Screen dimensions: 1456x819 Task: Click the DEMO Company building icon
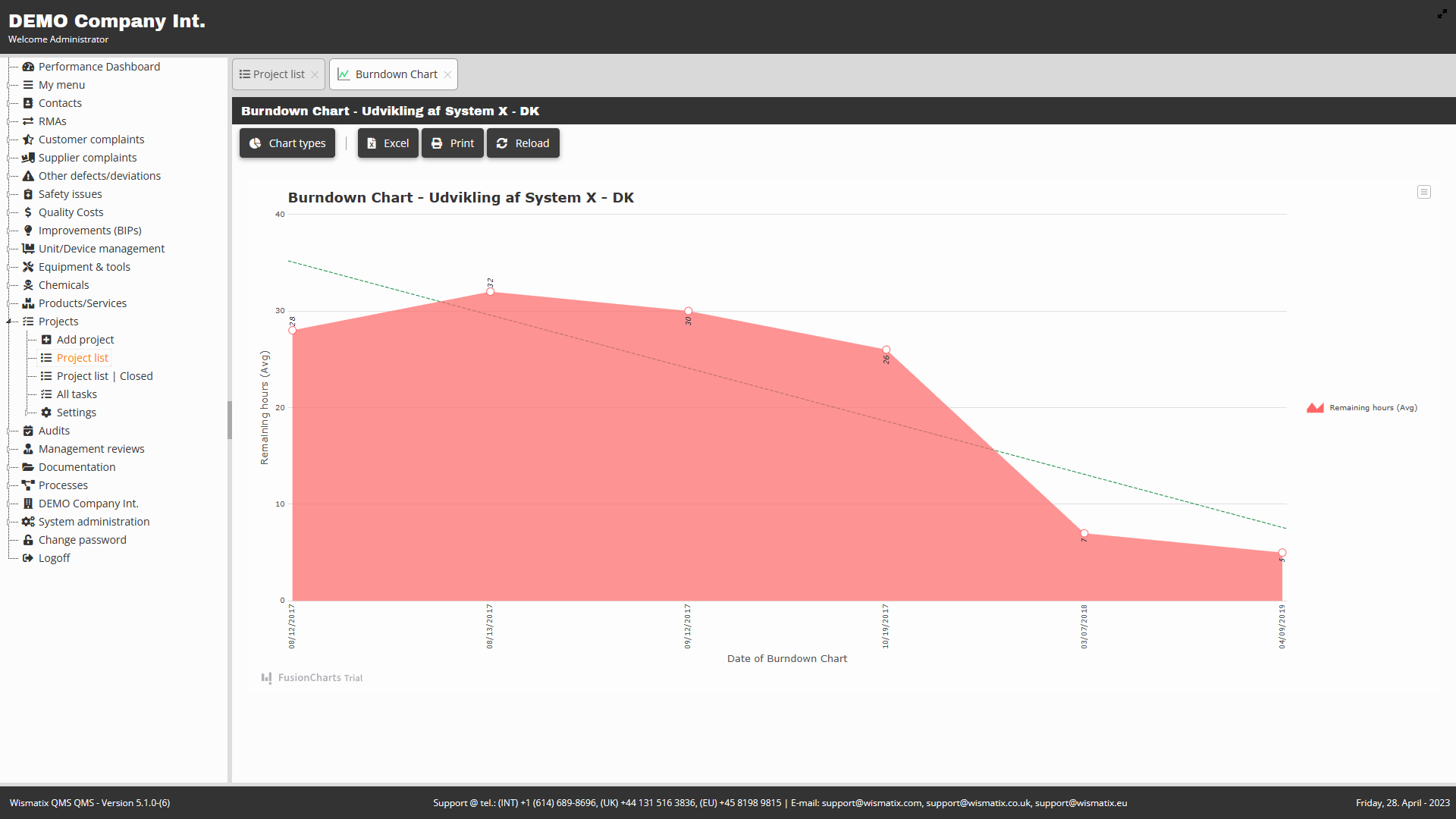28,504
